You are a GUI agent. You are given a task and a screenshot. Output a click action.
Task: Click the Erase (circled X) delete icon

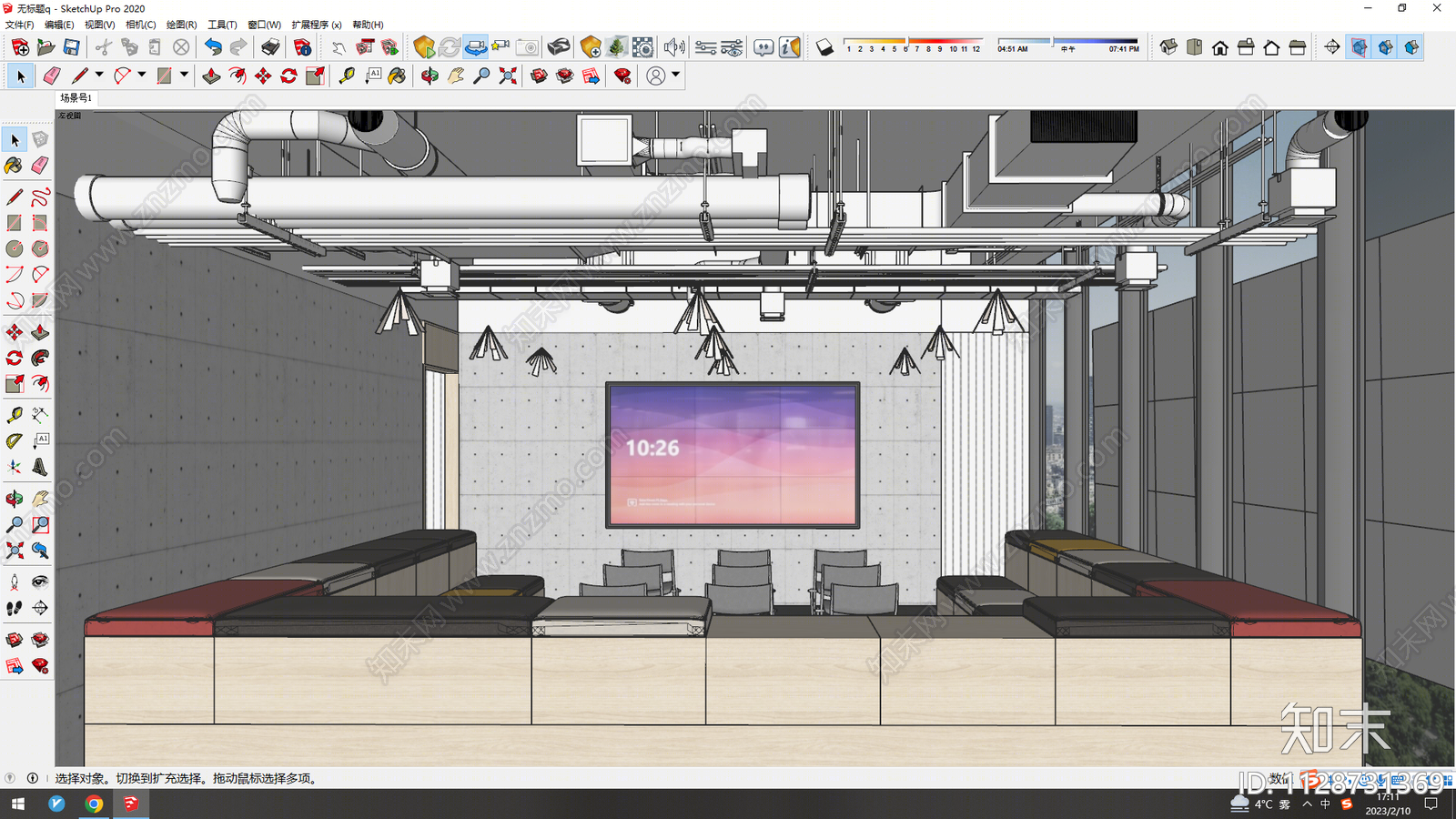click(181, 47)
